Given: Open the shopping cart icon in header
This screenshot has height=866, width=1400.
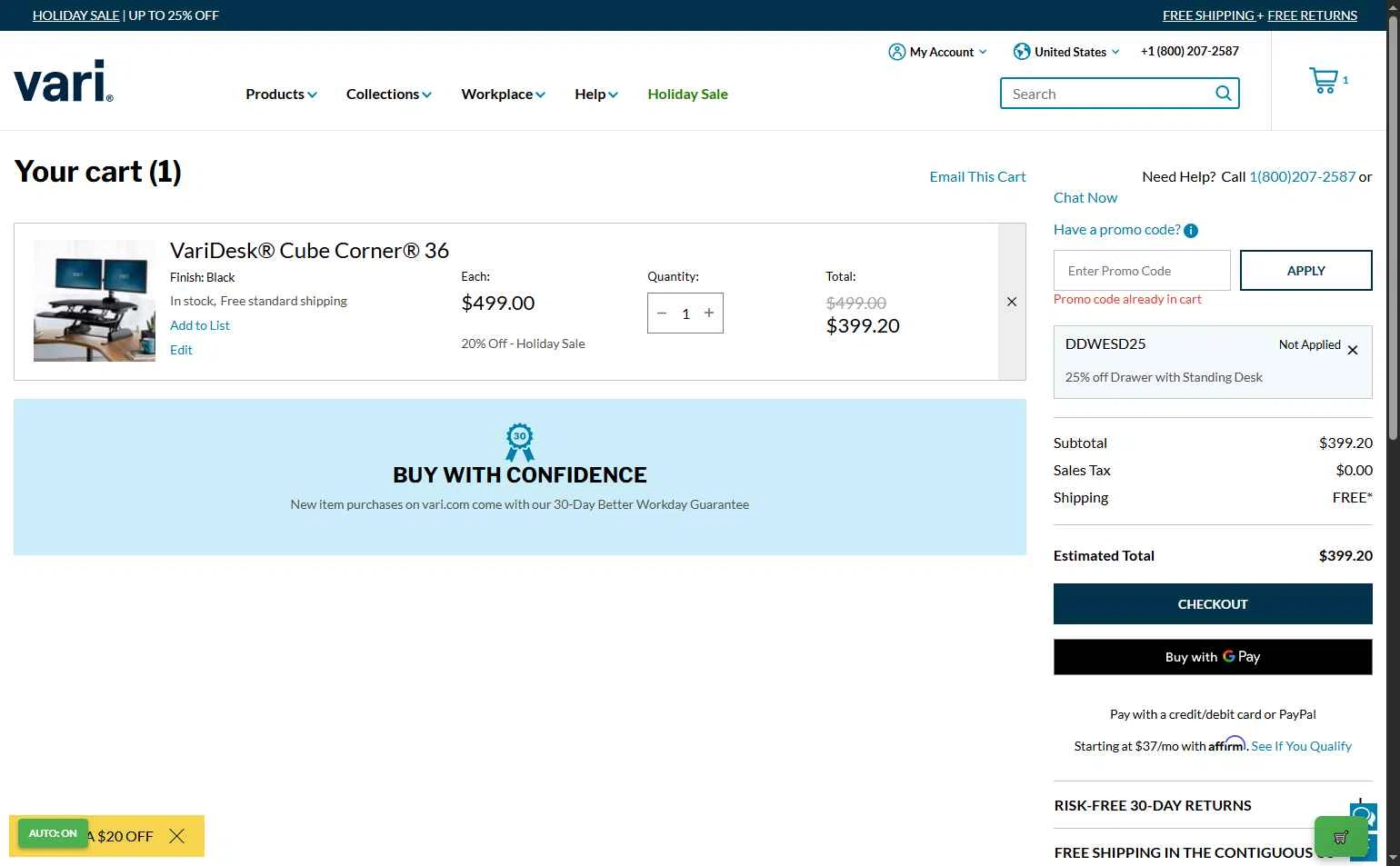Looking at the screenshot, I should [1324, 81].
